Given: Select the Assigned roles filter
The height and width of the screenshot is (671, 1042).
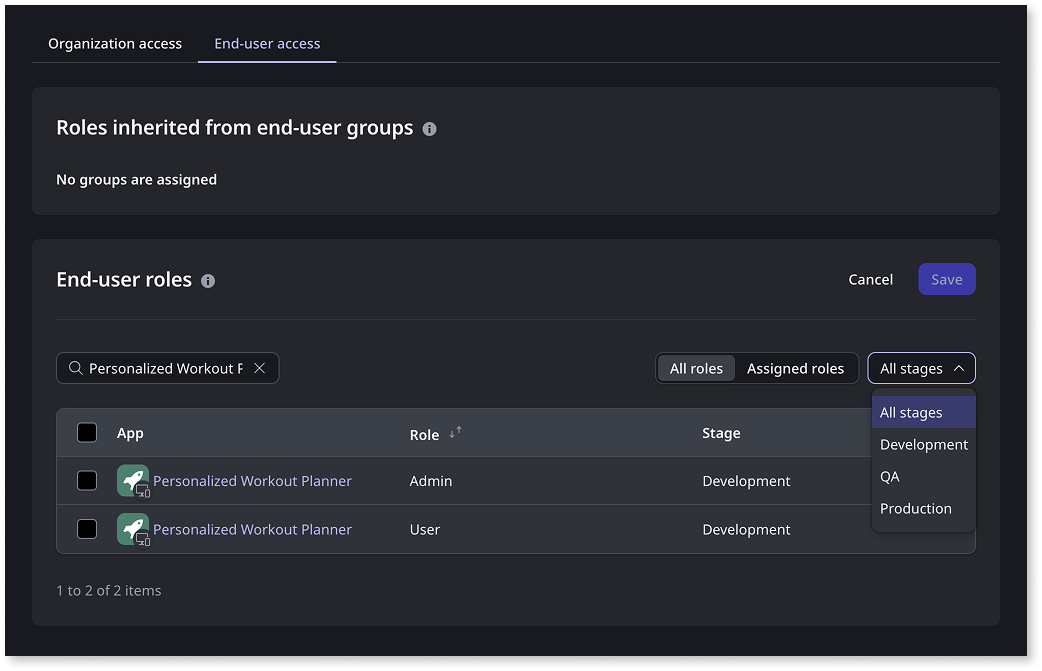Looking at the screenshot, I should 795,369.
